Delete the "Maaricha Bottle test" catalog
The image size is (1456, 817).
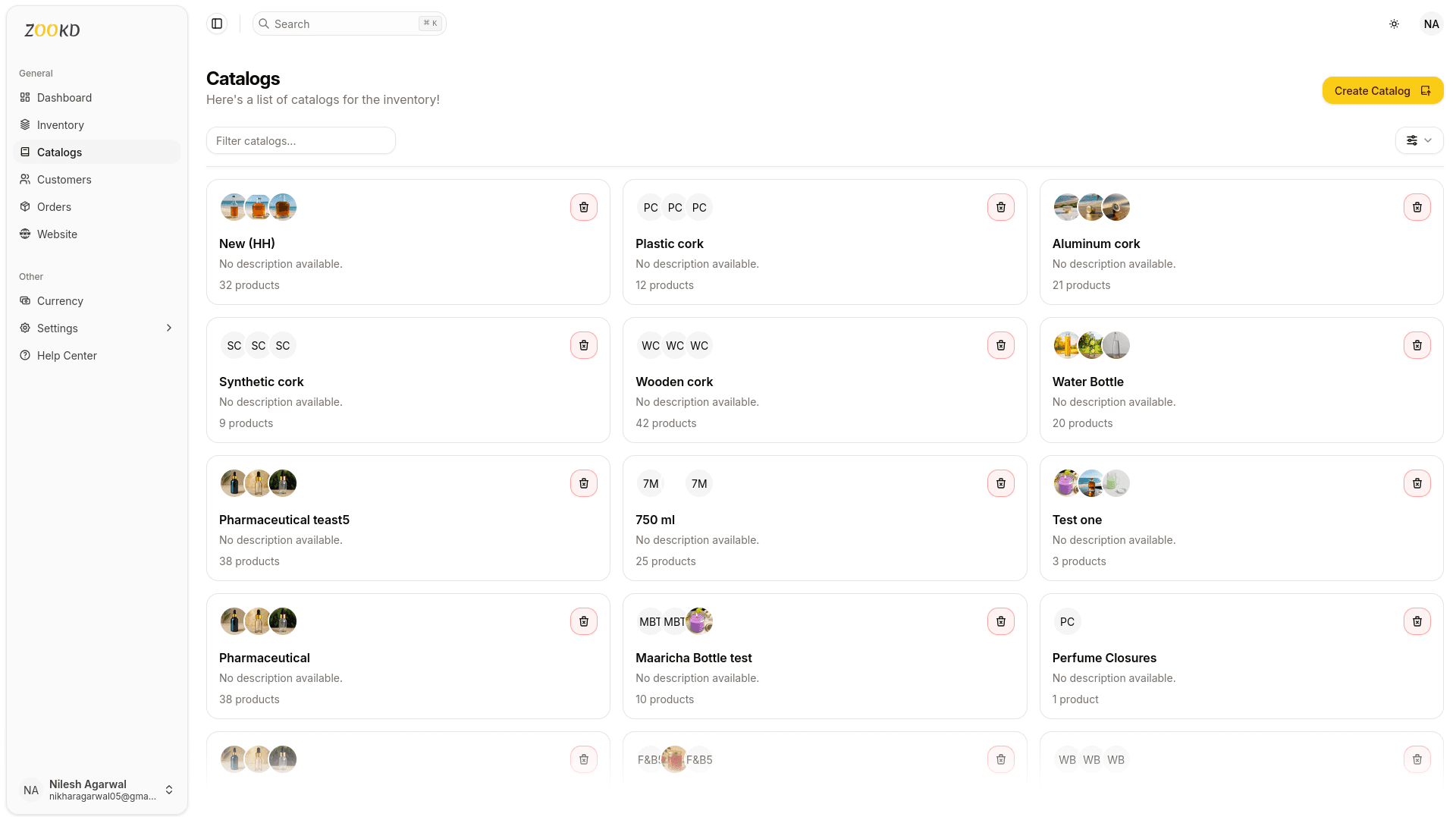1000,621
